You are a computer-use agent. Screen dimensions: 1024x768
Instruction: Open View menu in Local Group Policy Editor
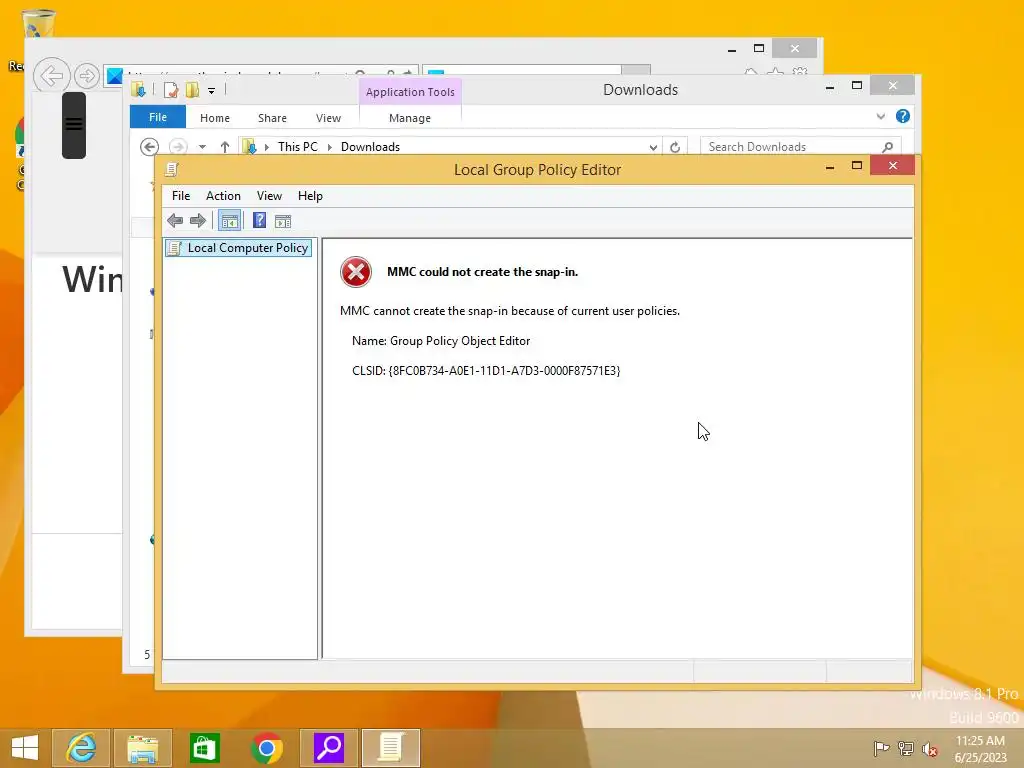(x=269, y=196)
